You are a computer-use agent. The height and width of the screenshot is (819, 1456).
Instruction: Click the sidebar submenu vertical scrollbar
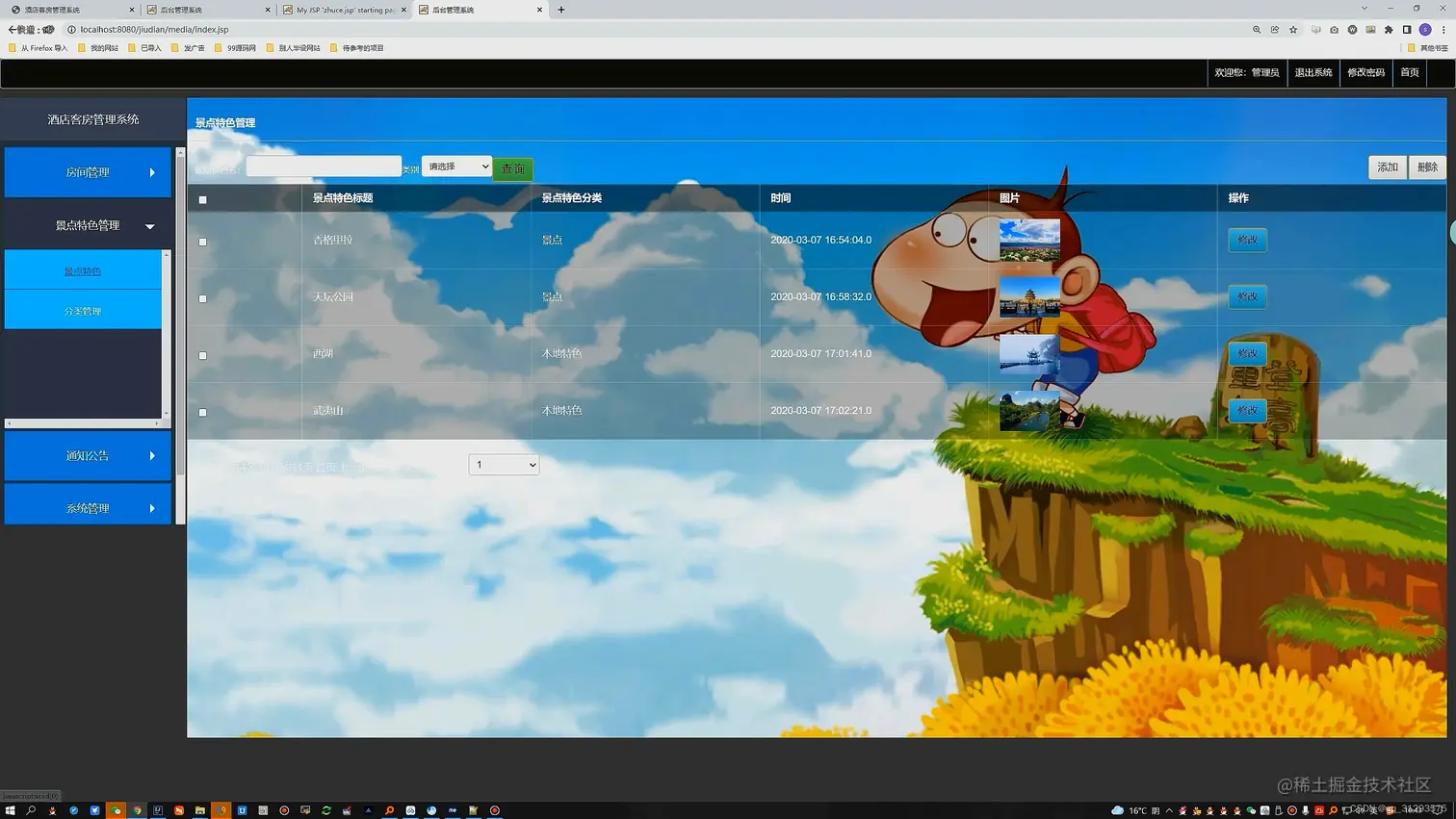point(167,334)
